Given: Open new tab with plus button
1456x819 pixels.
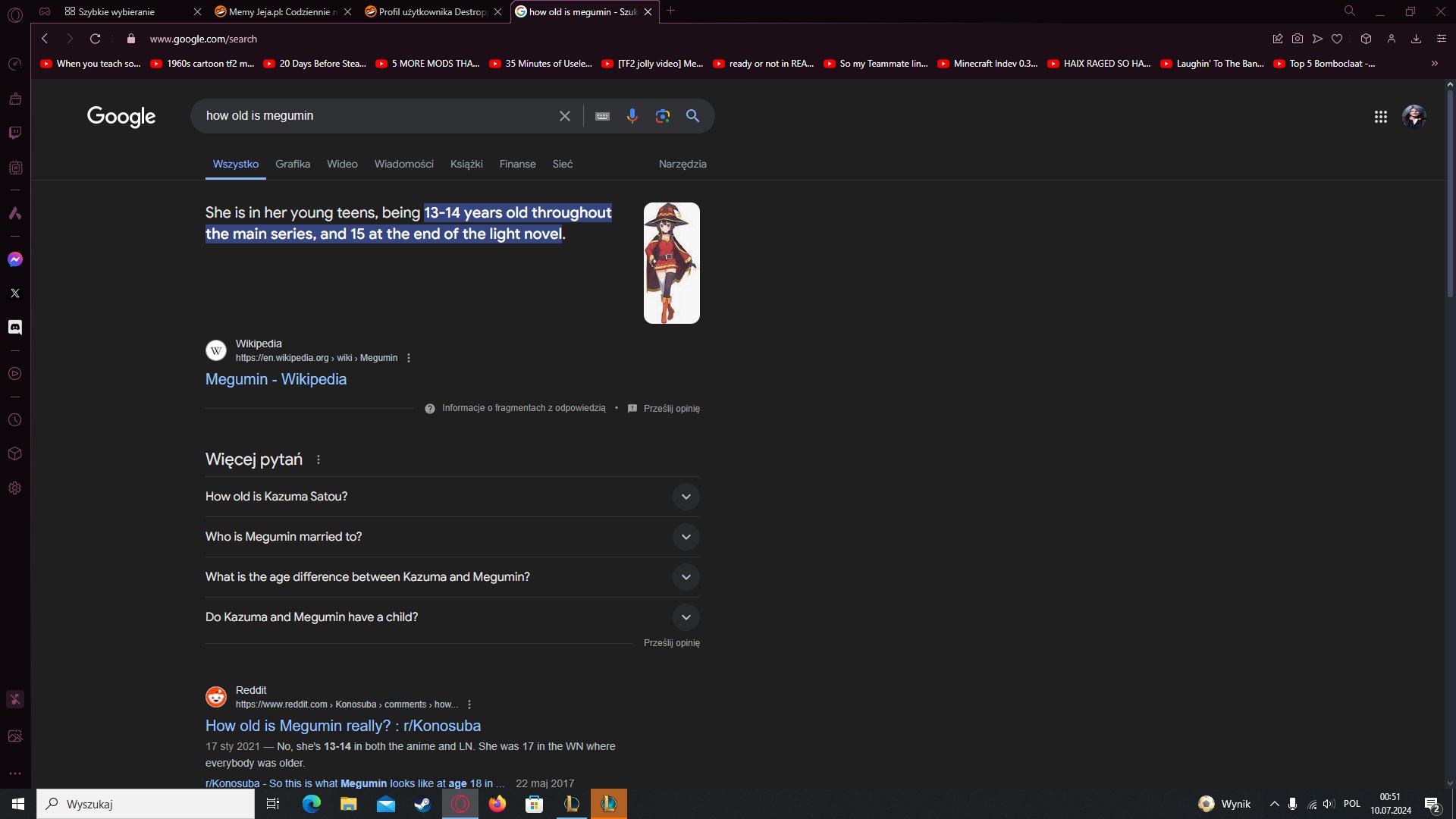Looking at the screenshot, I should pos(670,11).
